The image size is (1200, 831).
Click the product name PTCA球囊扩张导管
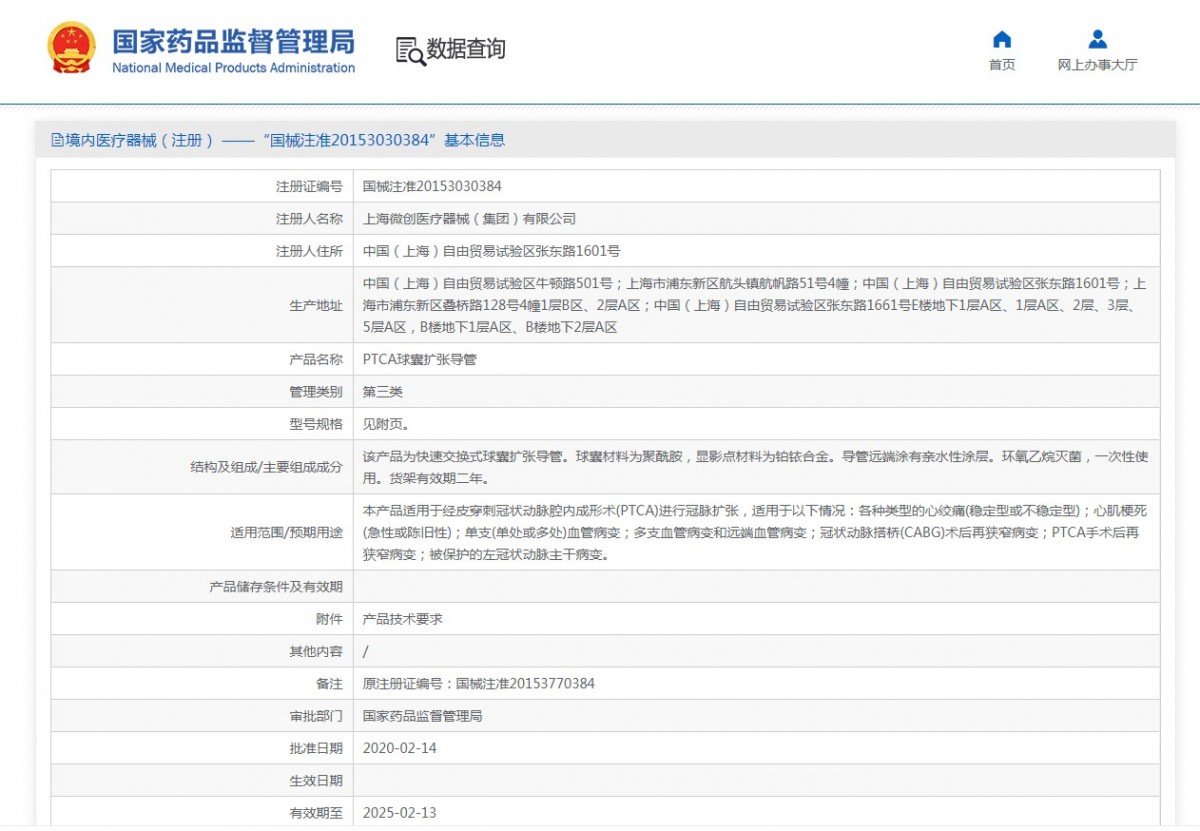419,359
